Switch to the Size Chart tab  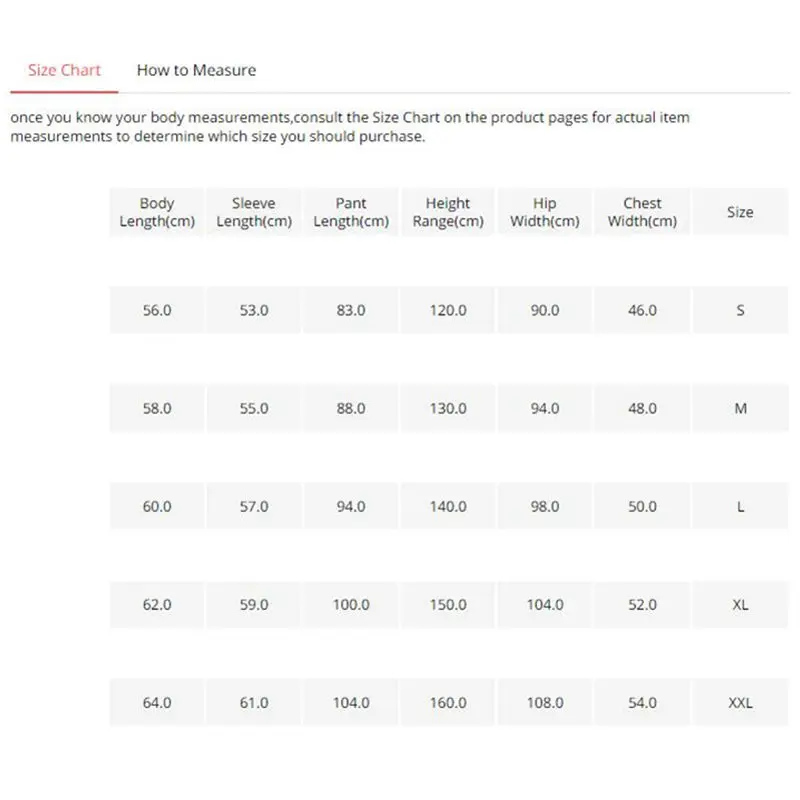click(x=65, y=70)
